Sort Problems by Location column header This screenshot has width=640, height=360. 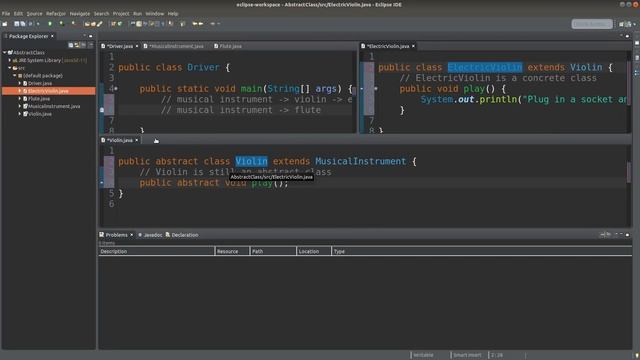[x=314, y=251]
